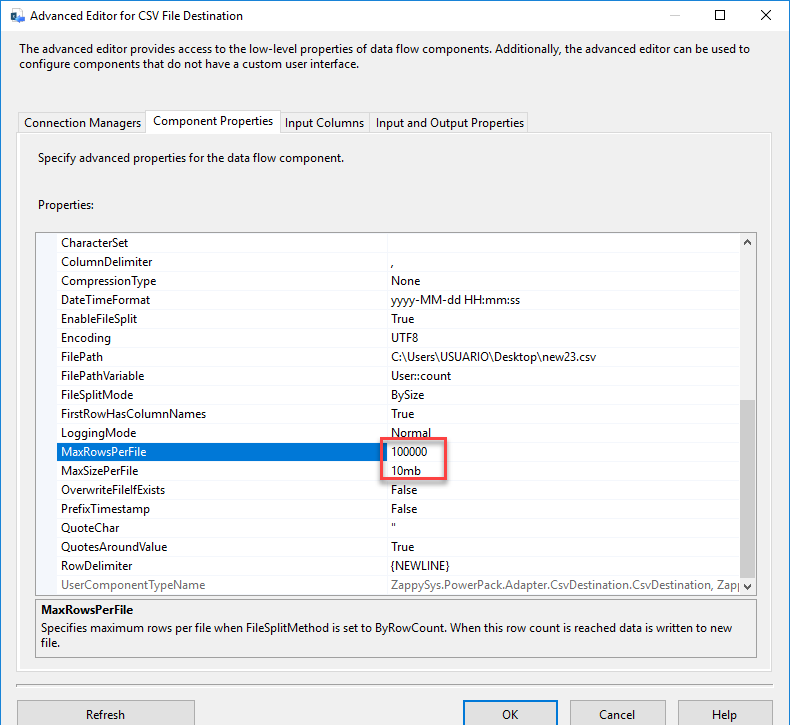Select the highlighted MaxRowsPerFile property
The image size is (790, 725).
pos(222,452)
